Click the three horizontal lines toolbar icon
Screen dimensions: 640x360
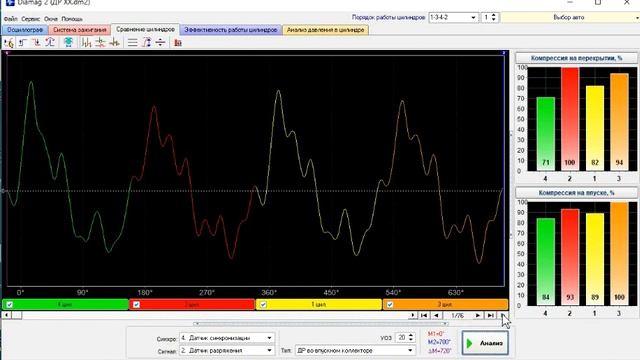pyautogui.click(x=132, y=42)
